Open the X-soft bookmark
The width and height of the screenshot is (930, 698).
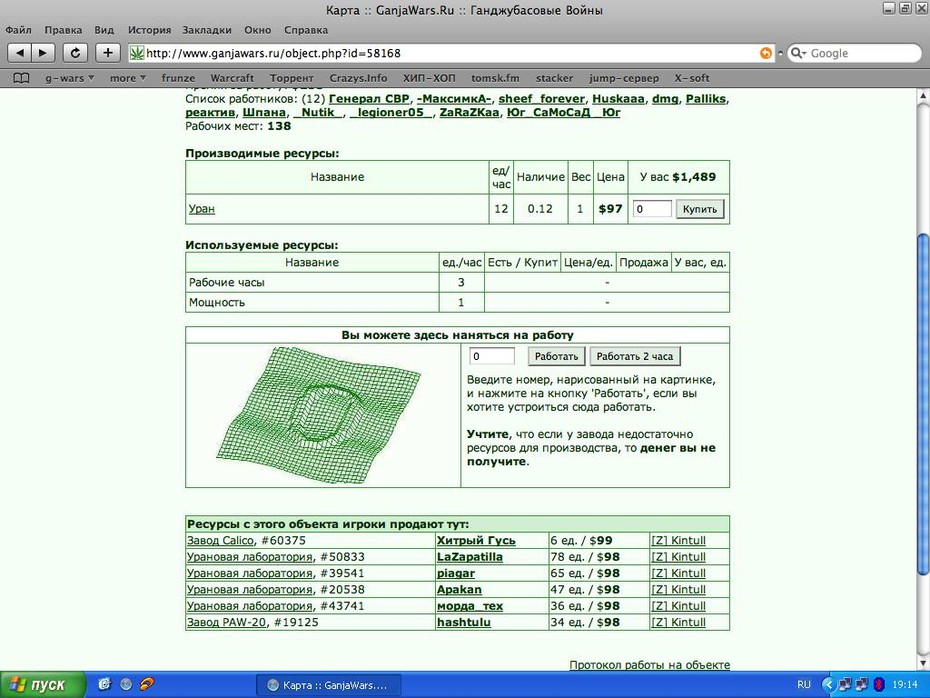point(692,78)
